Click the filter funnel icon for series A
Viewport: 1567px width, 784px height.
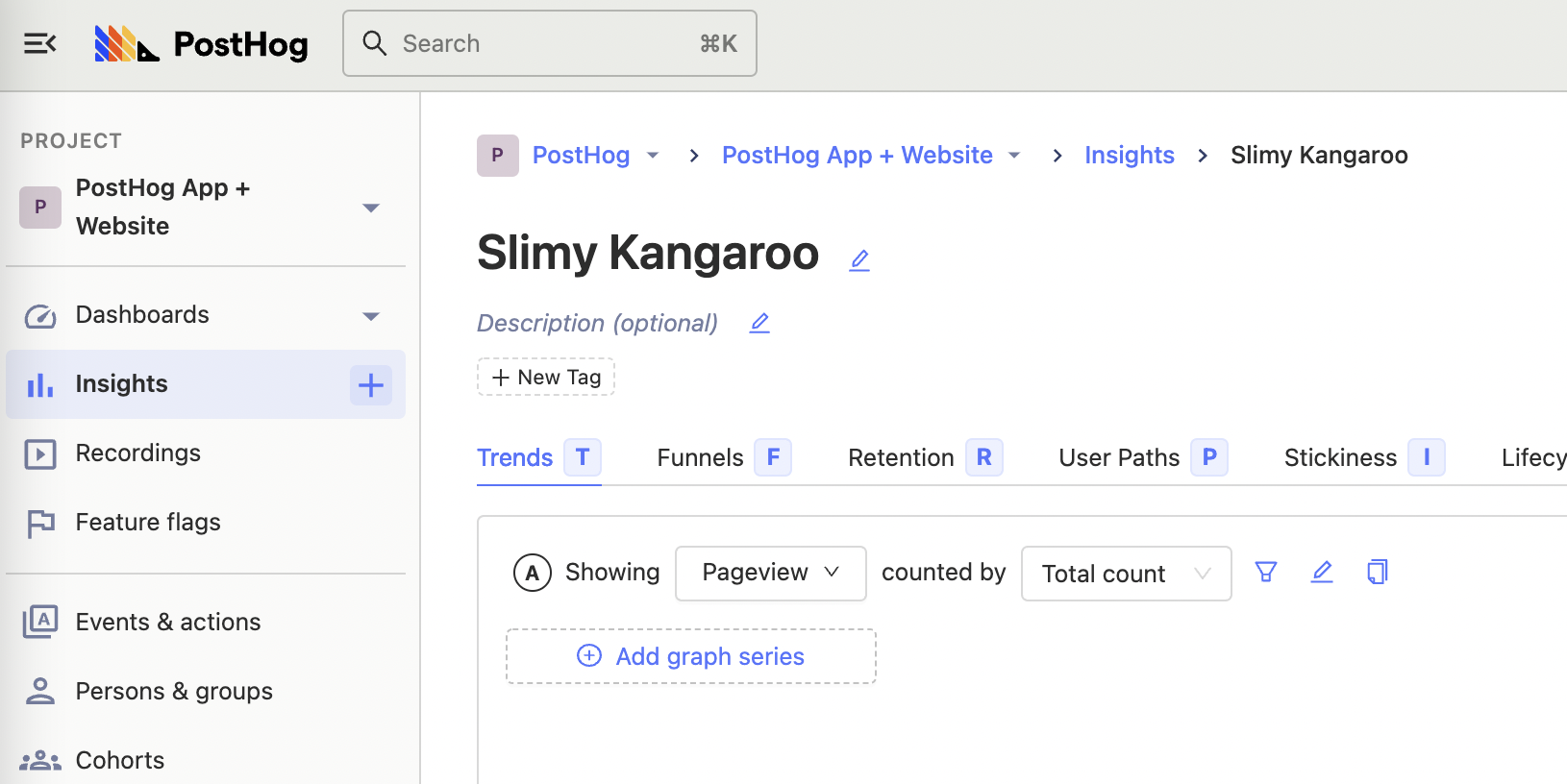coord(1266,573)
